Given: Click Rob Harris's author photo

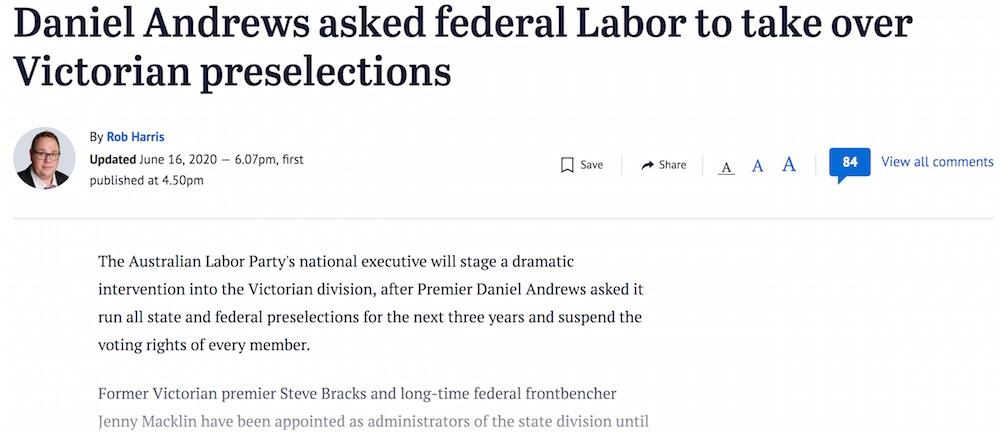Looking at the screenshot, I should tap(42, 158).
